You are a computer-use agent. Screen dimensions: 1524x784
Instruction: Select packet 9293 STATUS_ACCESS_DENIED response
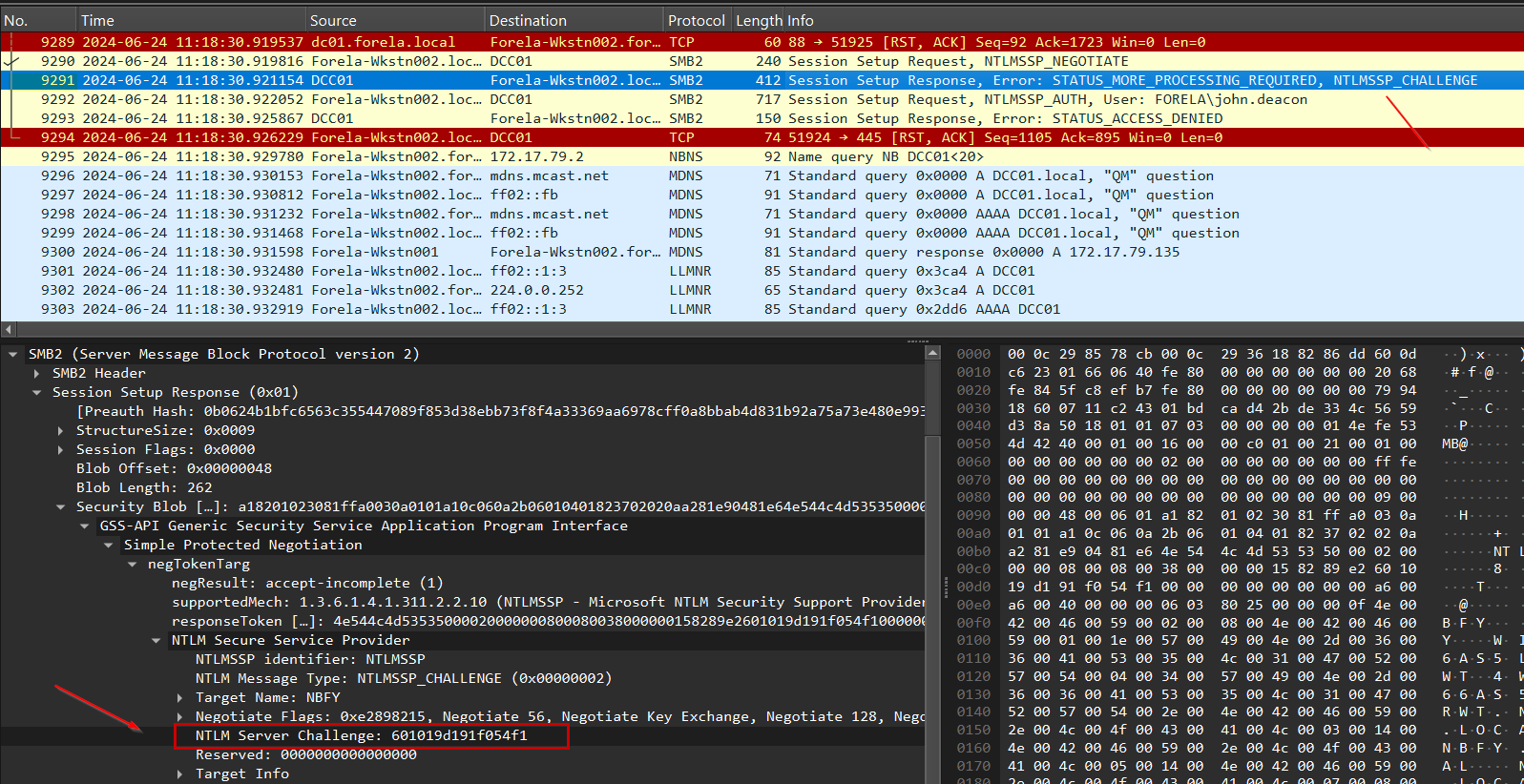(x=668, y=118)
